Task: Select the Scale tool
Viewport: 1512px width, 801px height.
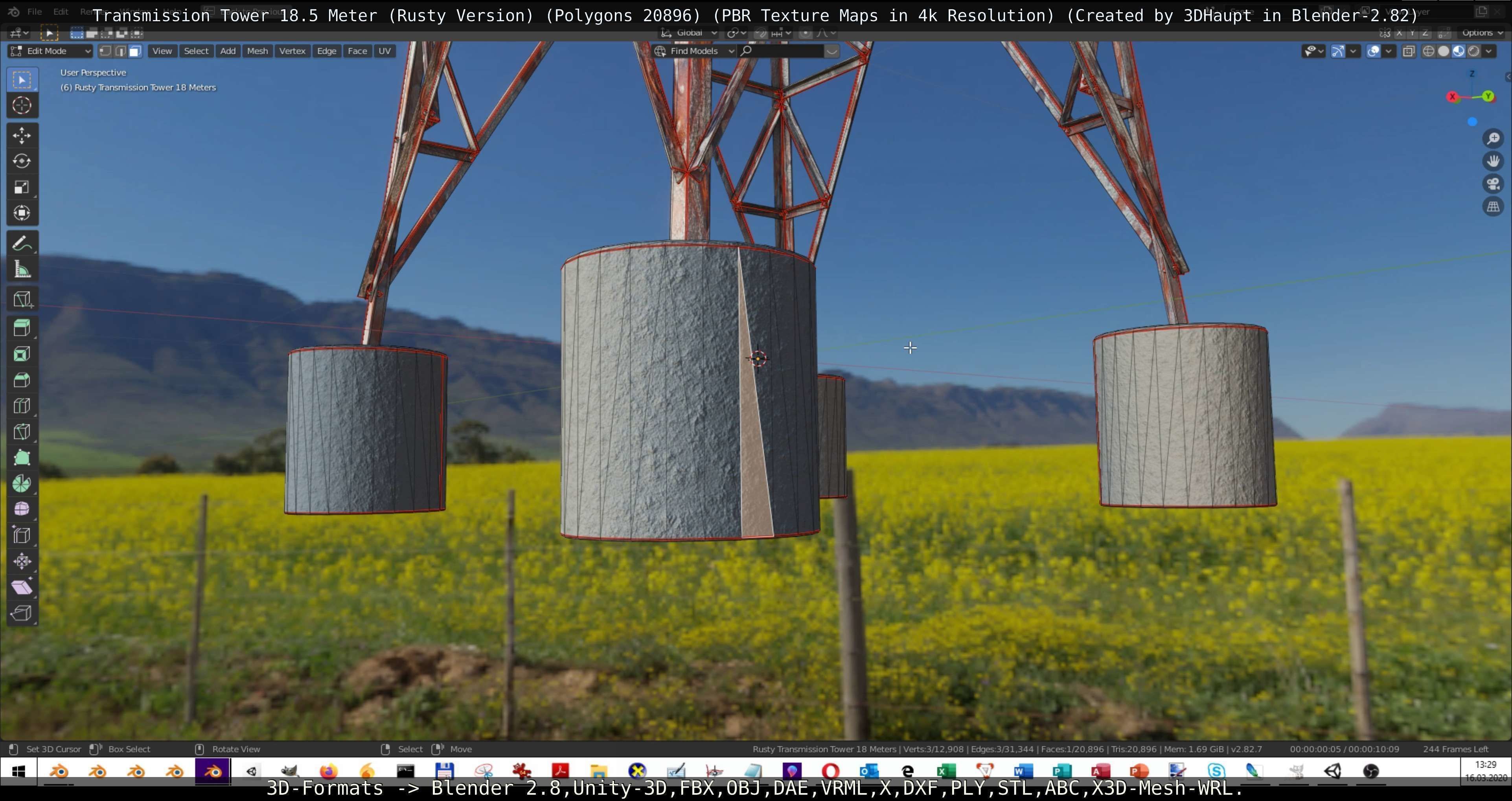Action: [22, 187]
